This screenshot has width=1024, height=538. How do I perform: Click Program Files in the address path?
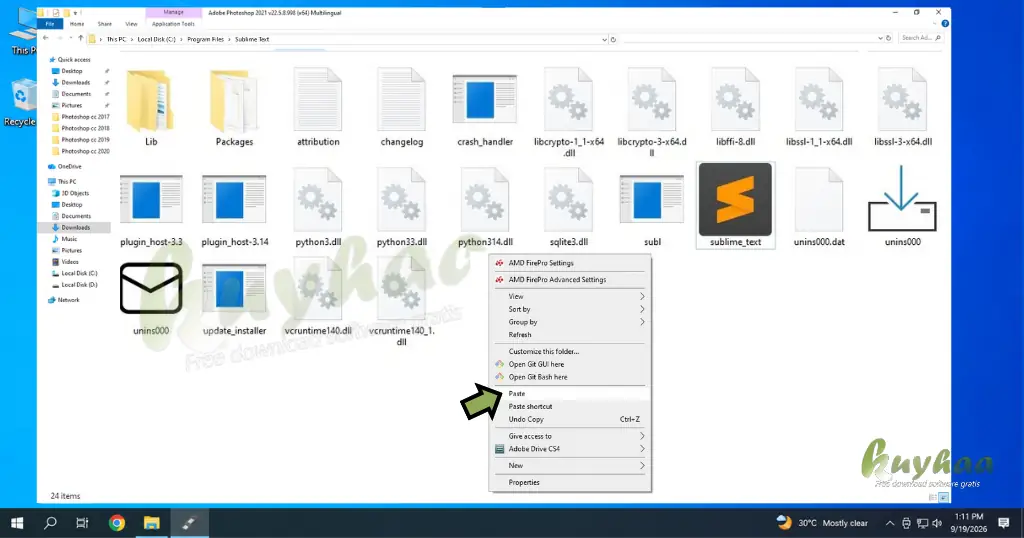[205, 39]
